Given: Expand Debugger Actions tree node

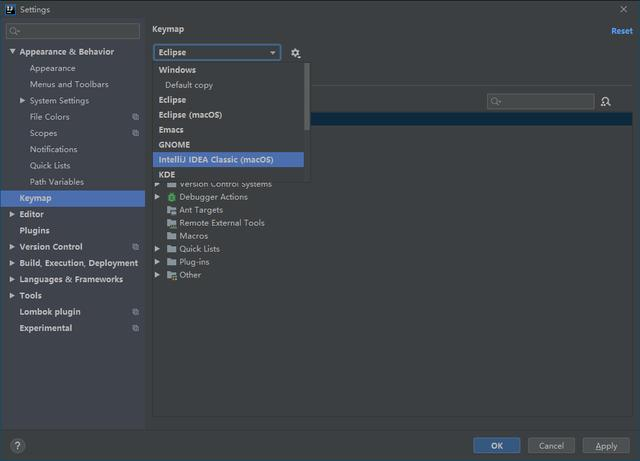Looking at the screenshot, I should tap(157, 197).
